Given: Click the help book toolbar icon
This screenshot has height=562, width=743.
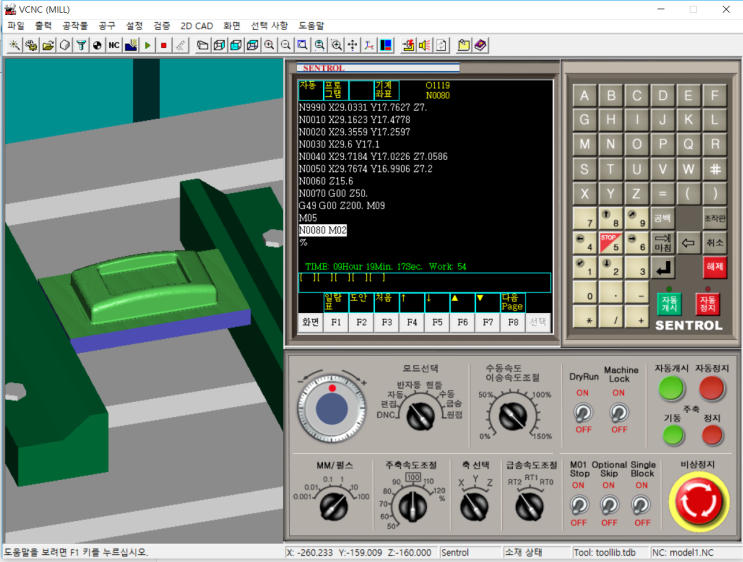Looking at the screenshot, I should (x=481, y=45).
